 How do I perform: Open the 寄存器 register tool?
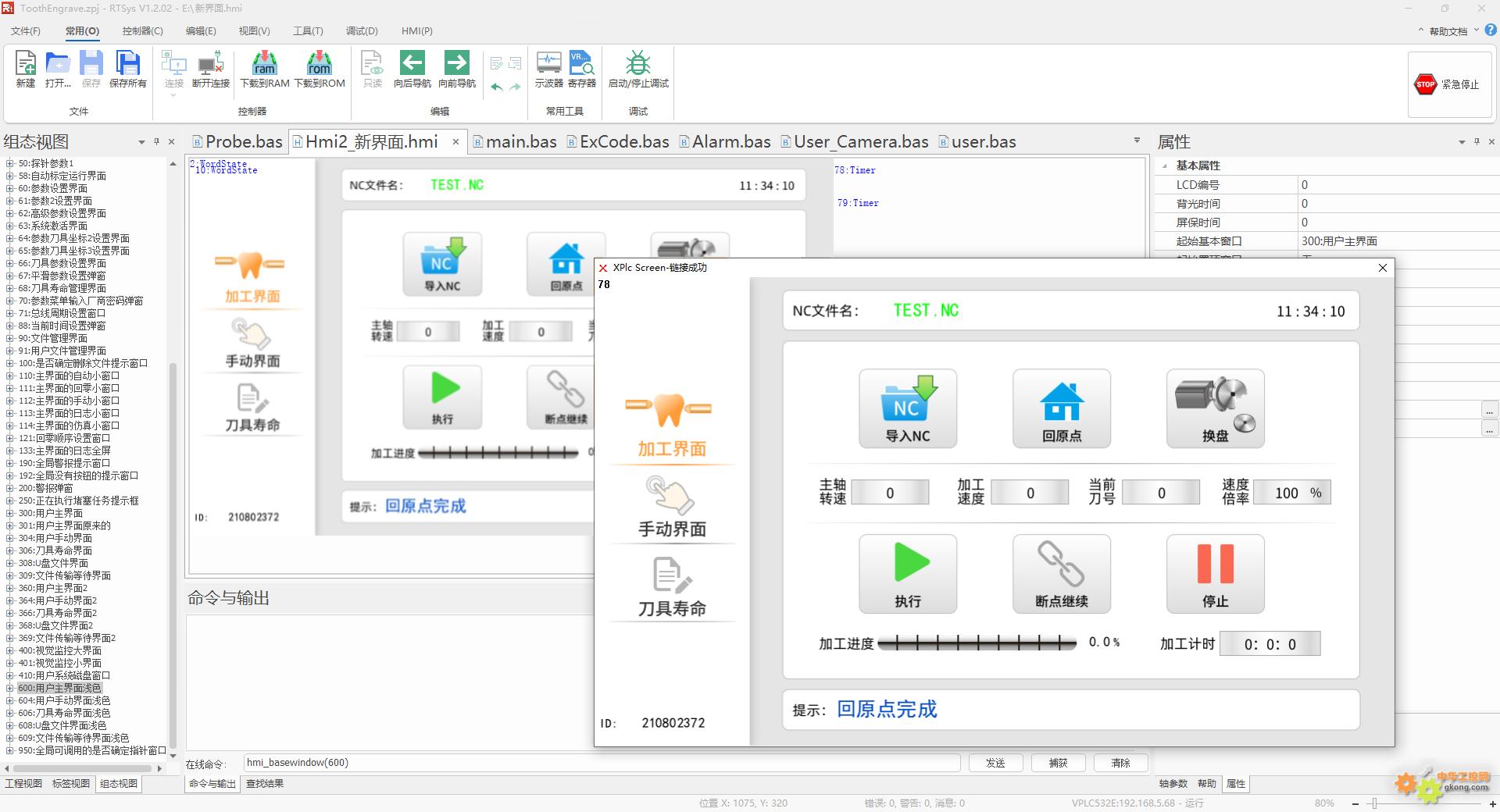(x=581, y=69)
